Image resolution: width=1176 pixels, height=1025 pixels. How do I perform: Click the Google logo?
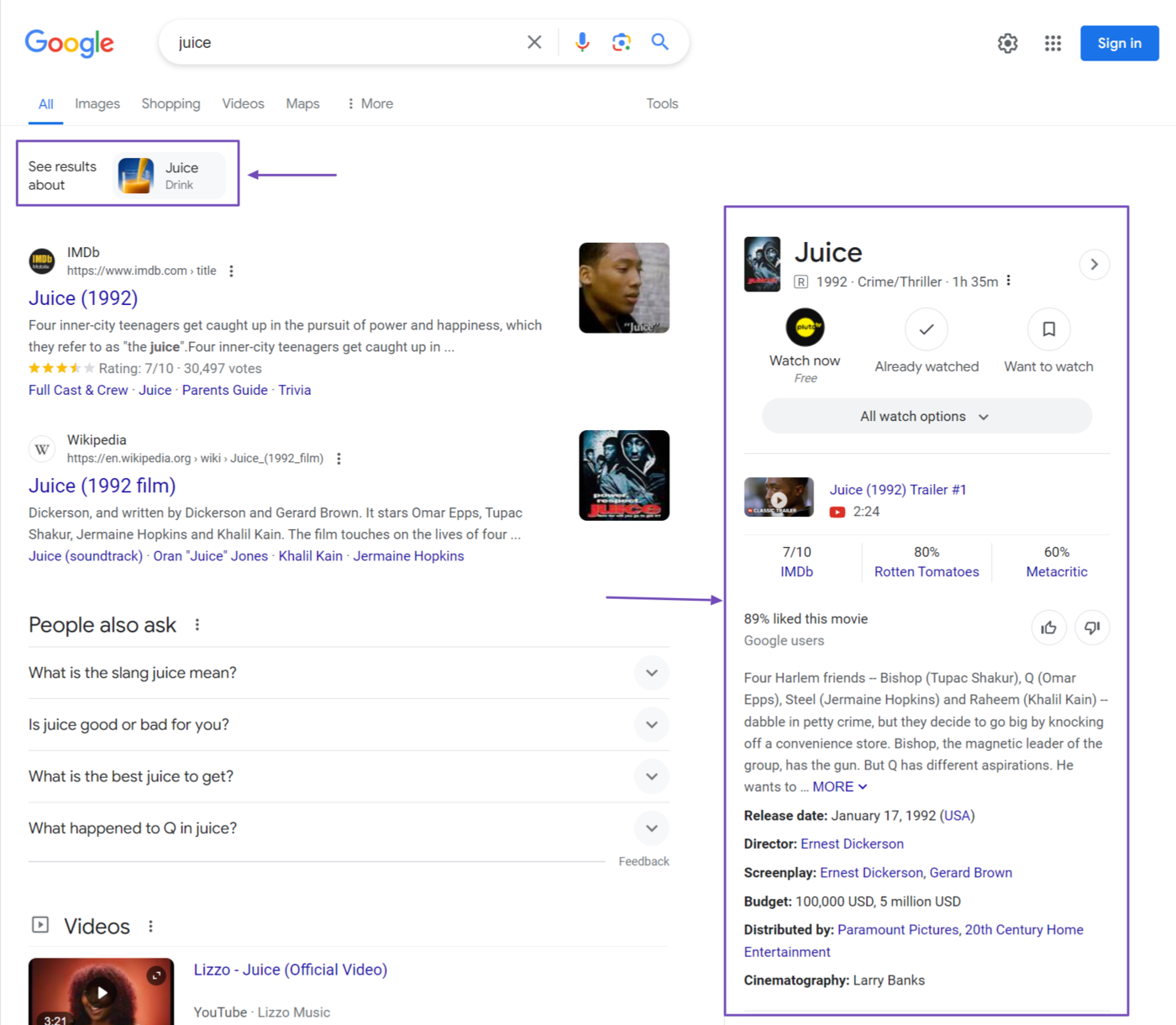coord(69,43)
